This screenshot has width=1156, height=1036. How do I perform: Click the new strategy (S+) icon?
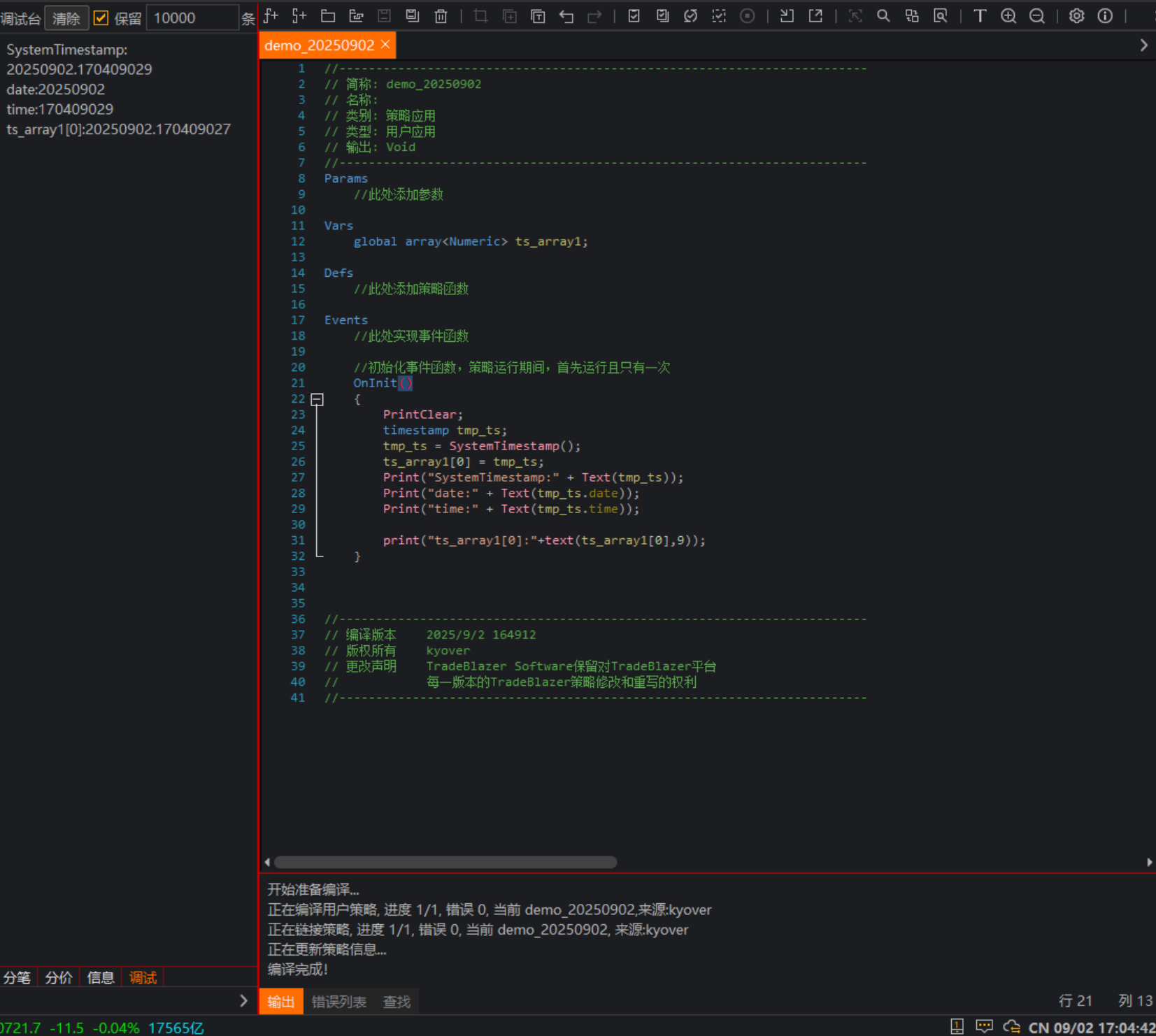(x=299, y=16)
